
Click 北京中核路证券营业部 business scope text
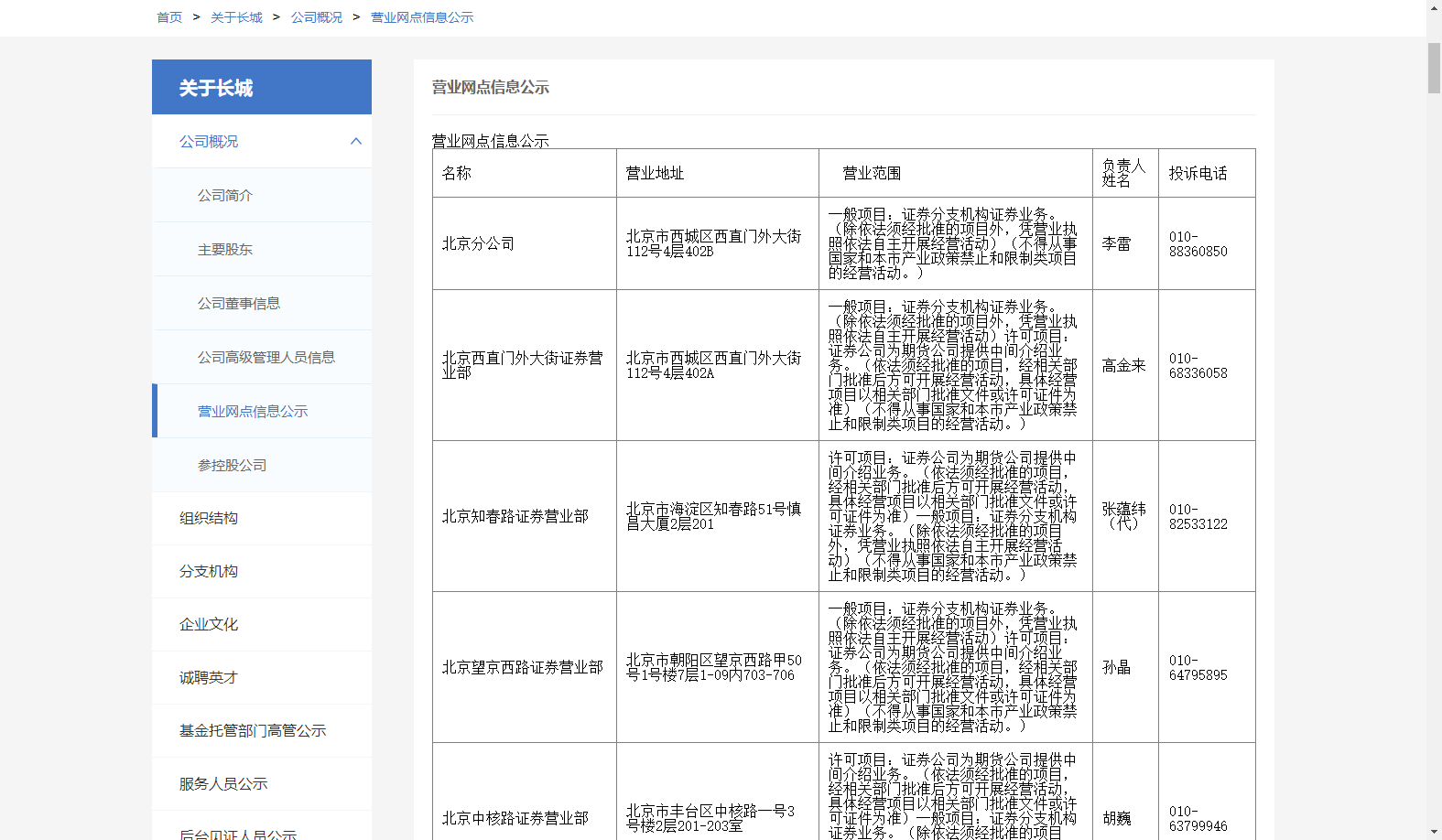[953, 796]
